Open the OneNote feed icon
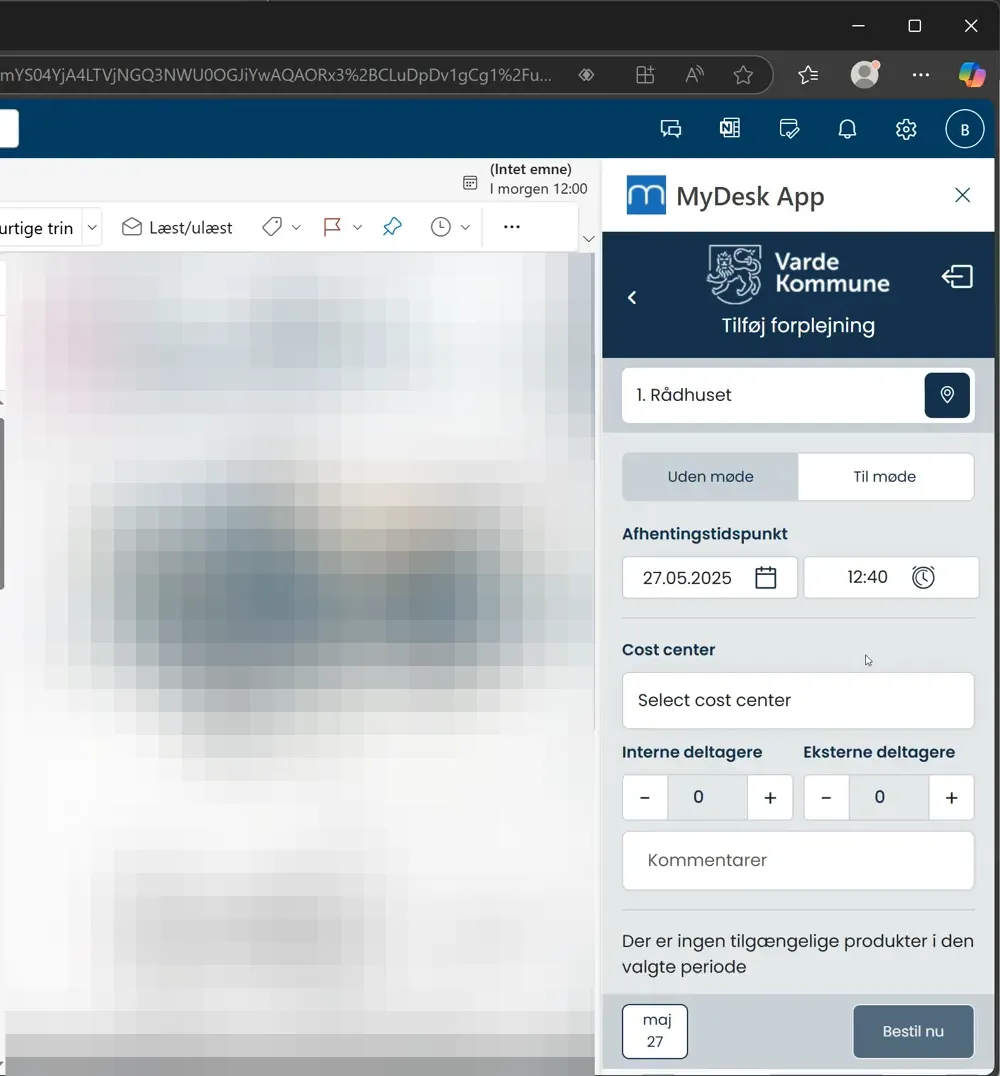This screenshot has width=1000, height=1076. coord(730,128)
